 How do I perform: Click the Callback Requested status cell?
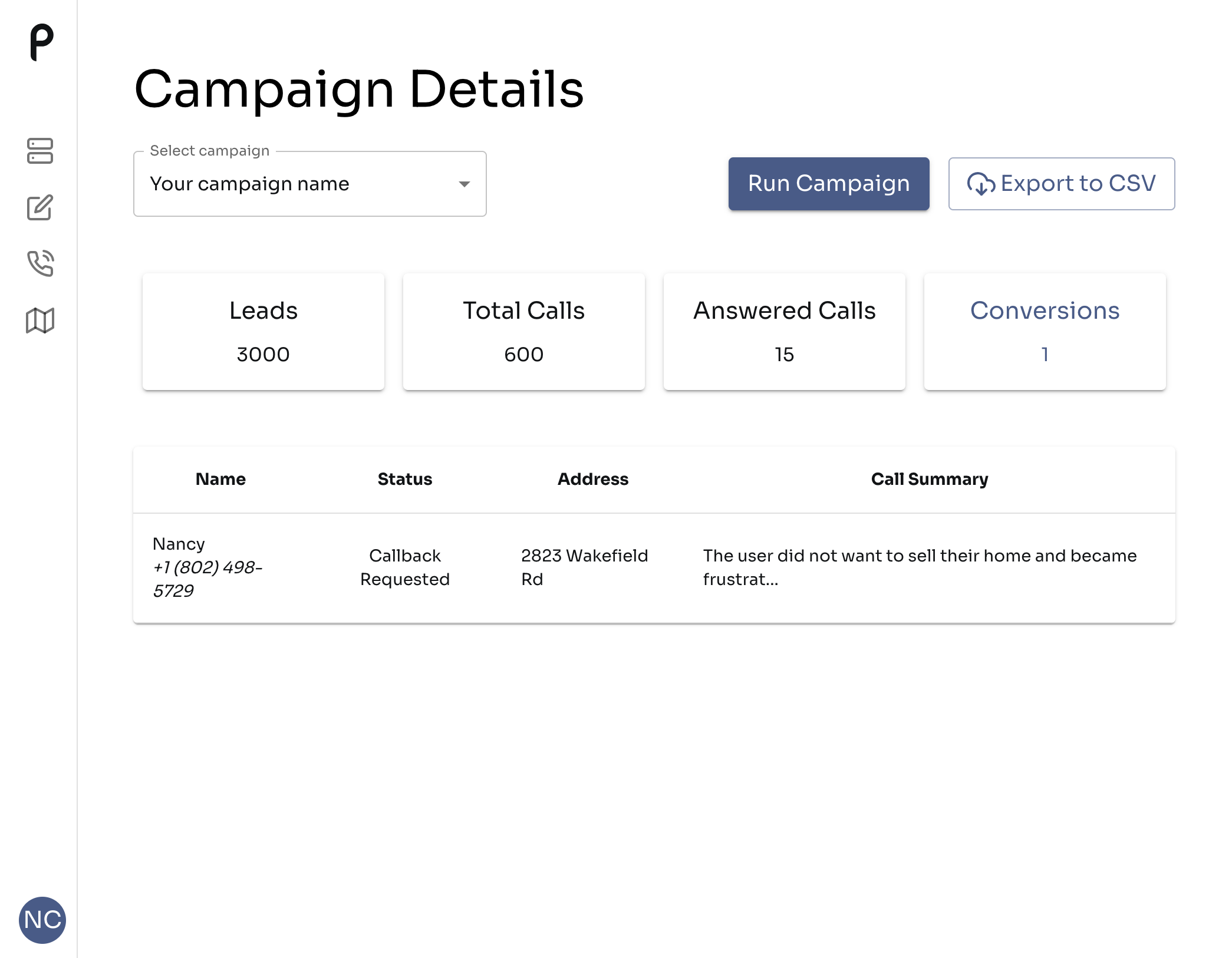(405, 567)
